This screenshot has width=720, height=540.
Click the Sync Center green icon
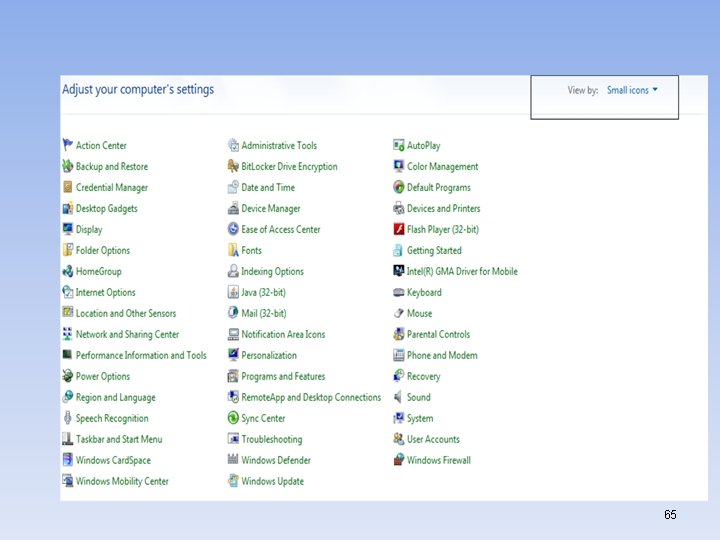(233, 418)
